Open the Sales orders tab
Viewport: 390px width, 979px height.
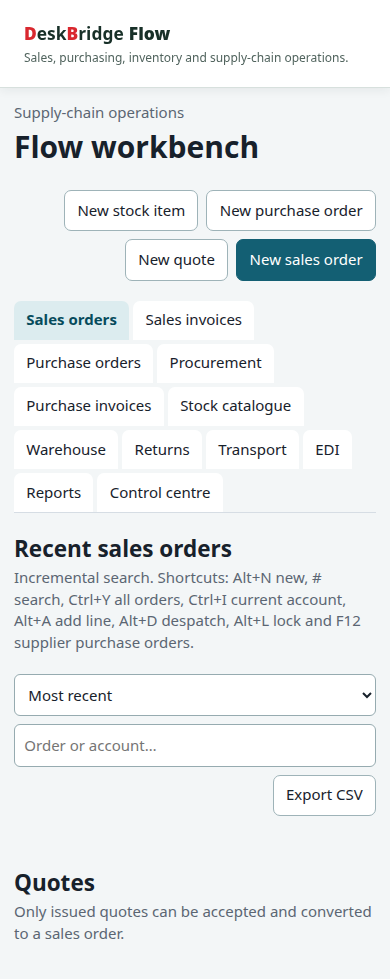[72, 320]
